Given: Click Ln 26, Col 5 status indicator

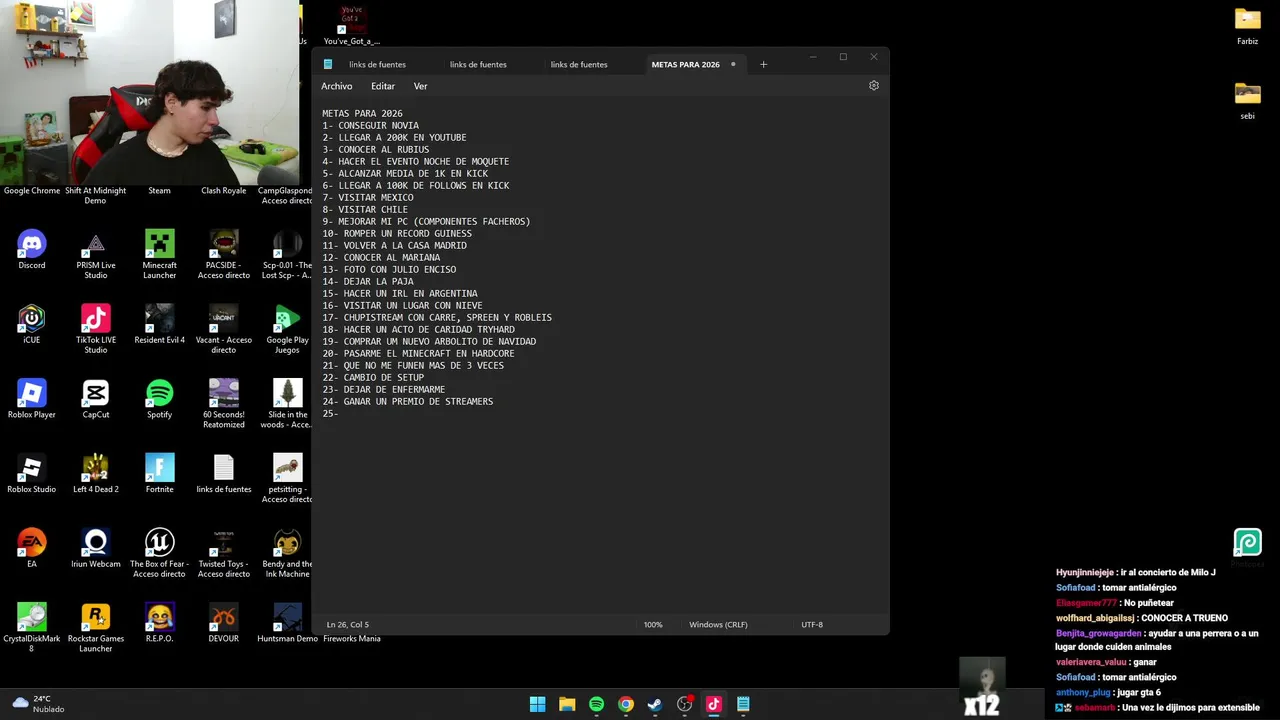Looking at the screenshot, I should point(348,624).
